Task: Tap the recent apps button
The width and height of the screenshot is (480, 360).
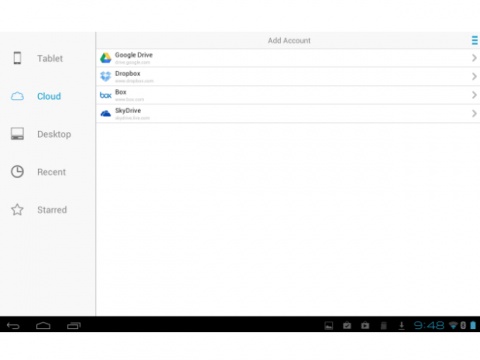Action: pos(74,326)
